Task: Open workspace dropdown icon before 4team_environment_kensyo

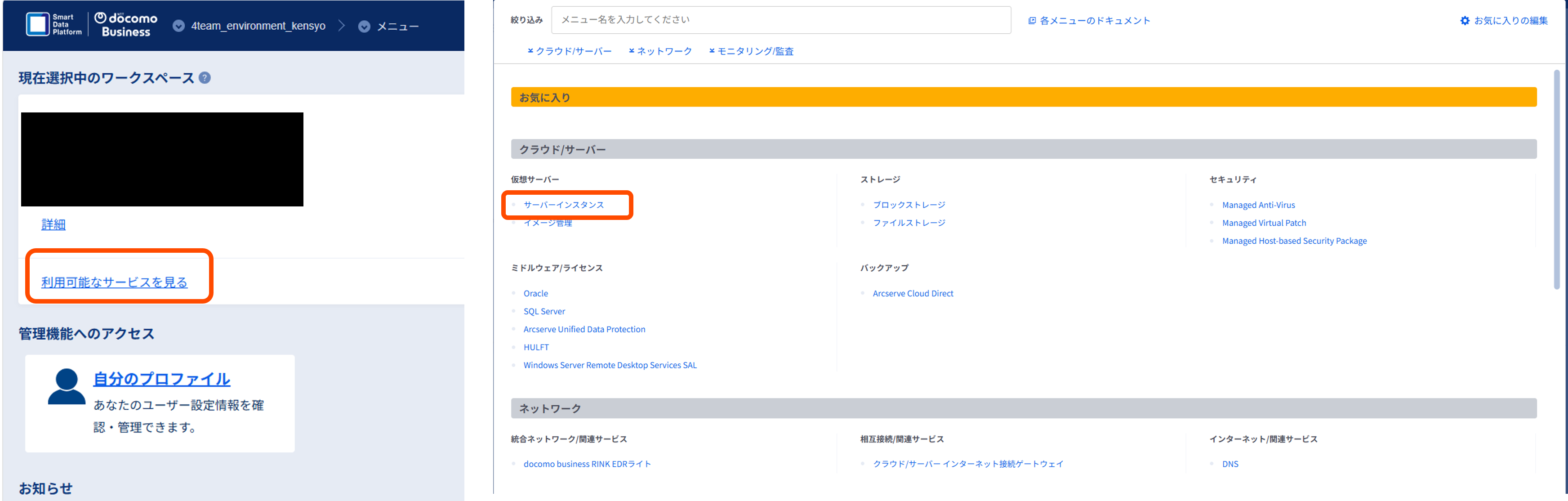Action: pyautogui.click(x=178, y=26)
